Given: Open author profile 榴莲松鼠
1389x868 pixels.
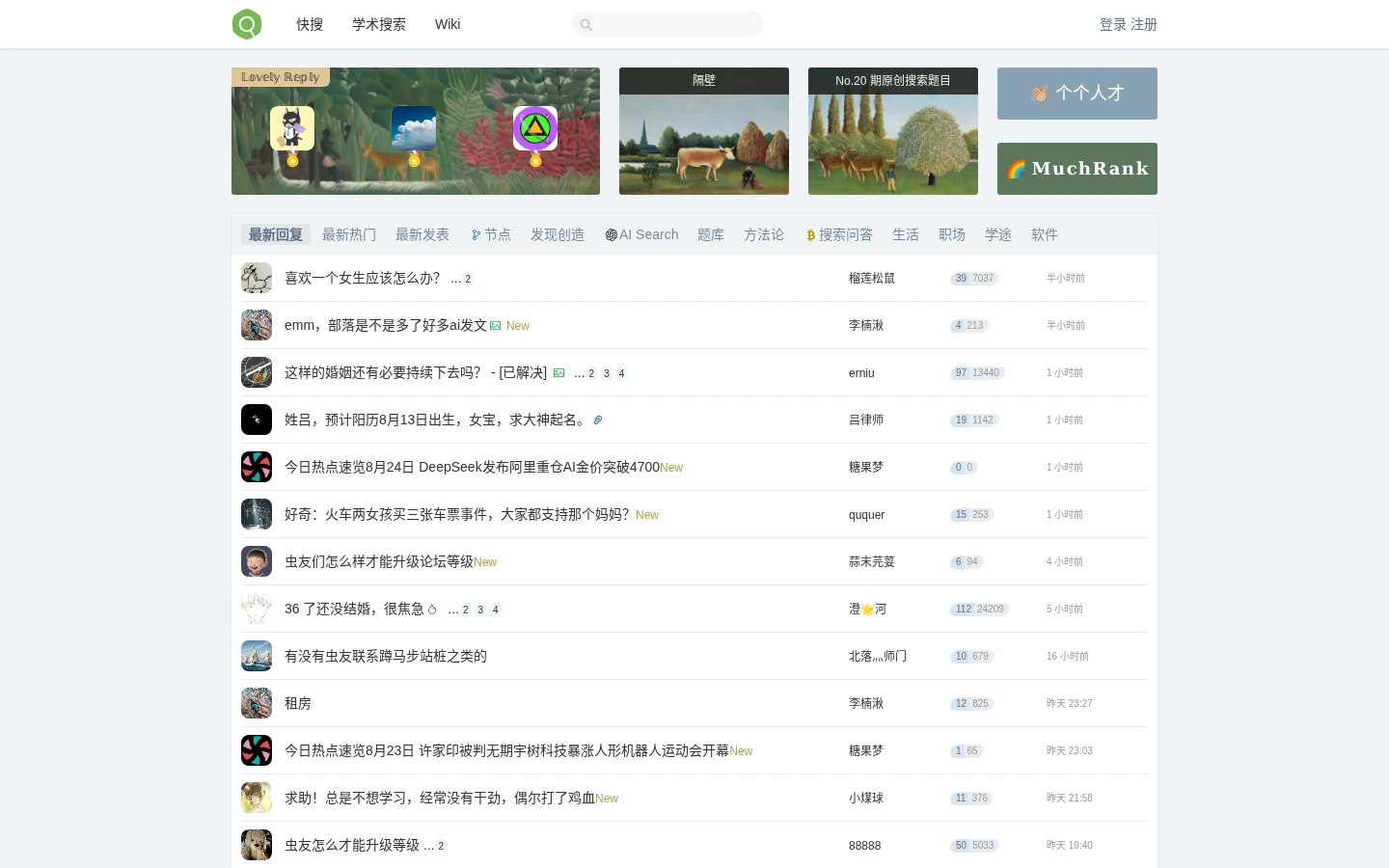Looking at the screenshot, I should click(x=872, y=278).
